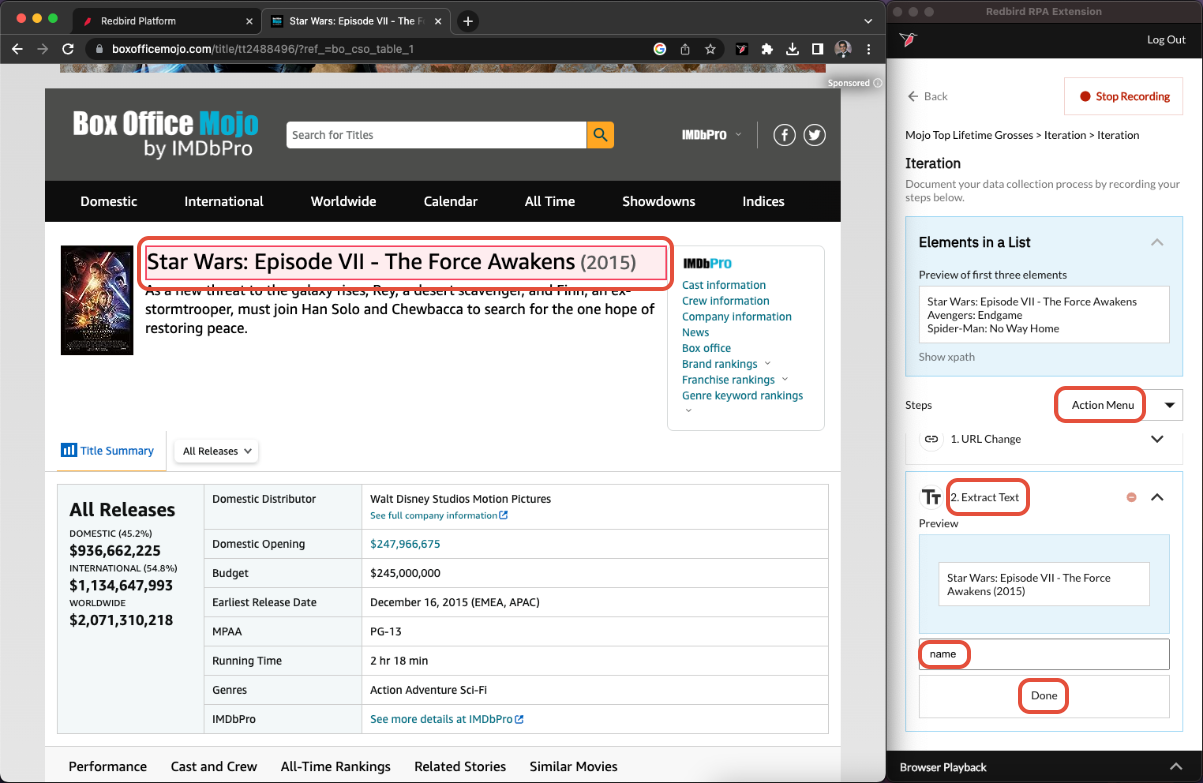The height and width of the screenshot is (783, 1203).
Task: Click Stop Recording button
Action: [x=1124, y=97]
